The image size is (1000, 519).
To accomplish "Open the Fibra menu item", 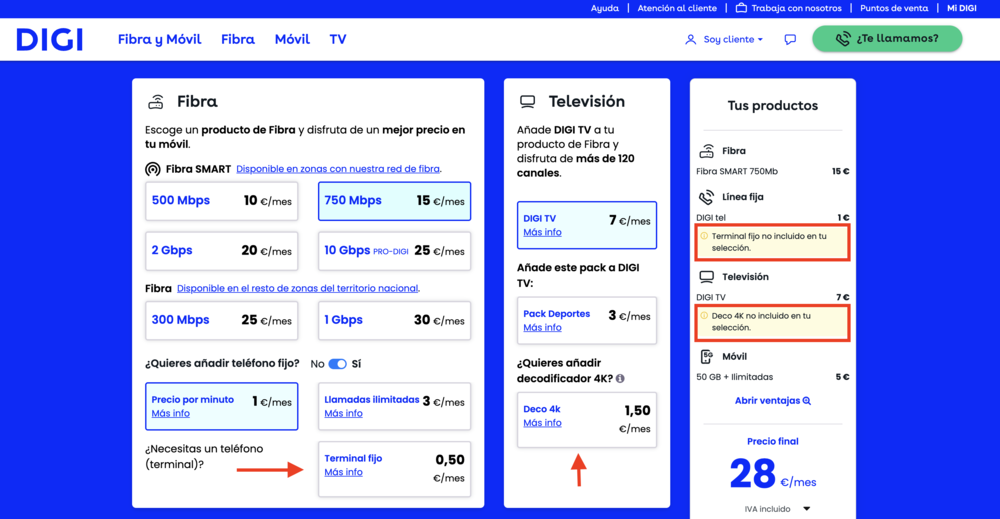I will (238, 40).
